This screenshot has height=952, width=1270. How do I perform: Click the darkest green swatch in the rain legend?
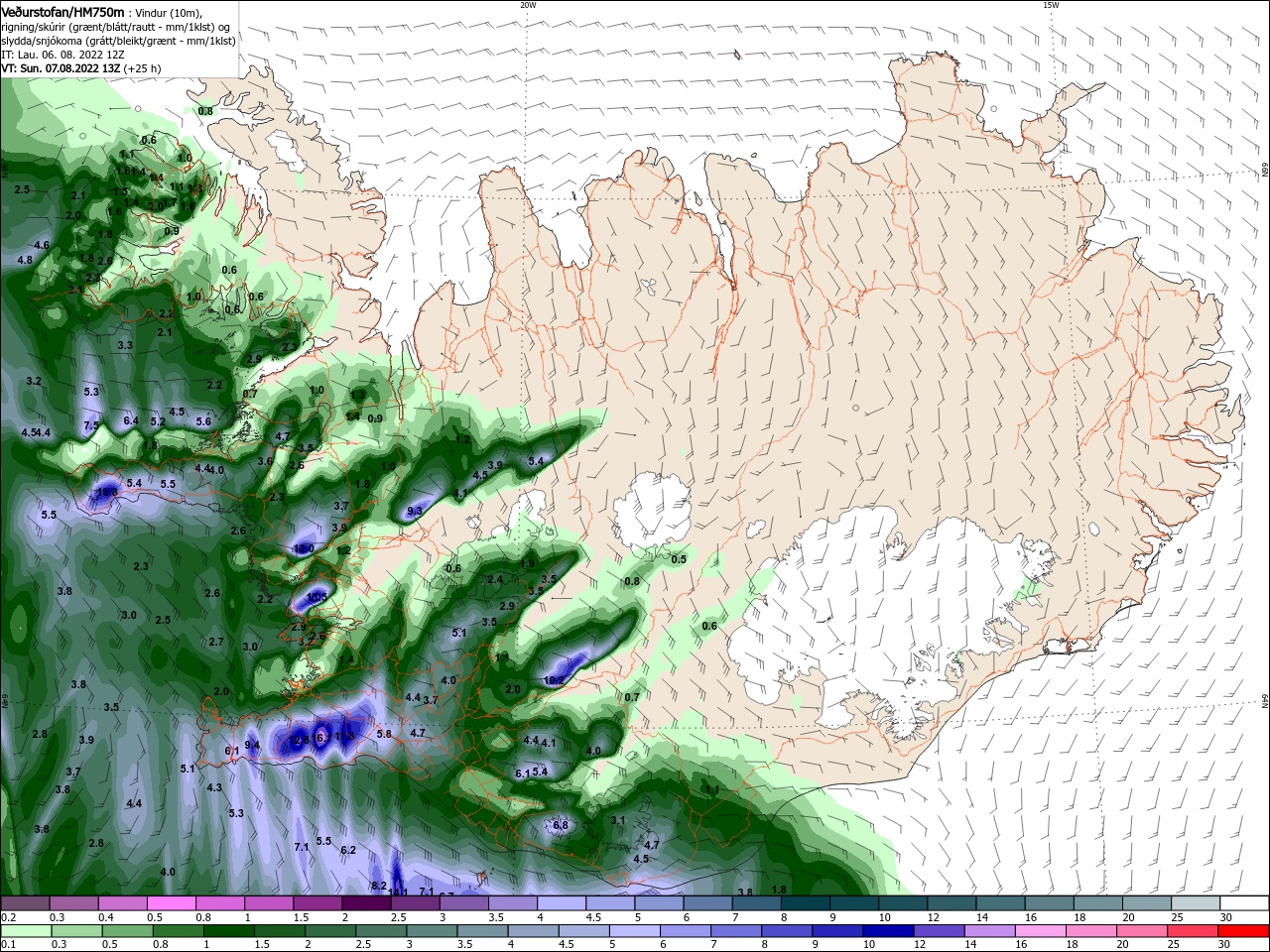[x=228, y=930]
